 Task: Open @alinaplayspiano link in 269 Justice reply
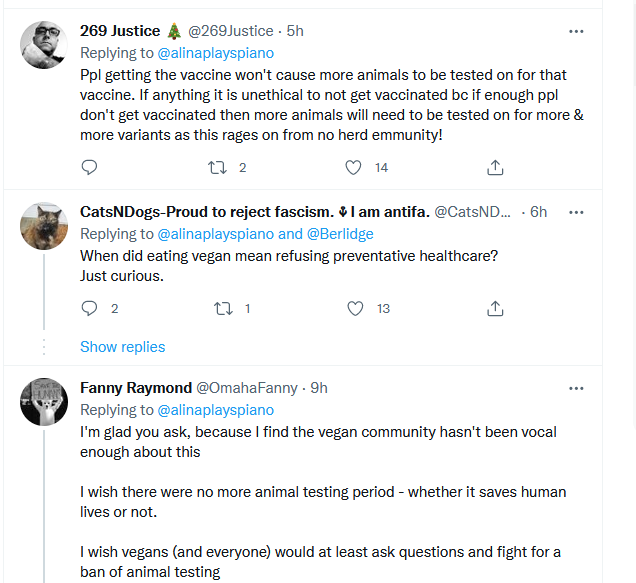point(215,52)
